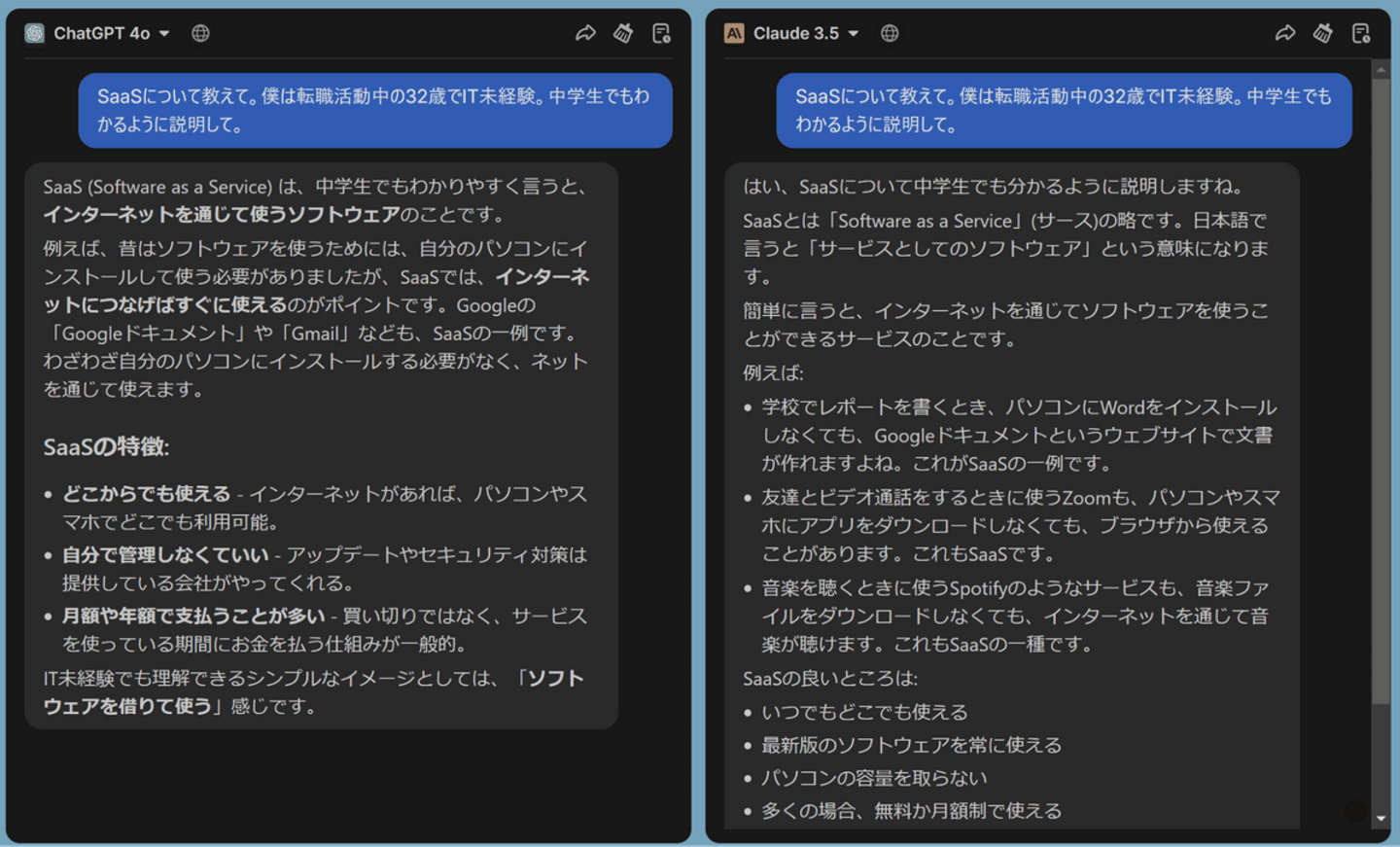
Task: Click the eraser icon in Claude panel
Action: [1323, 33]
